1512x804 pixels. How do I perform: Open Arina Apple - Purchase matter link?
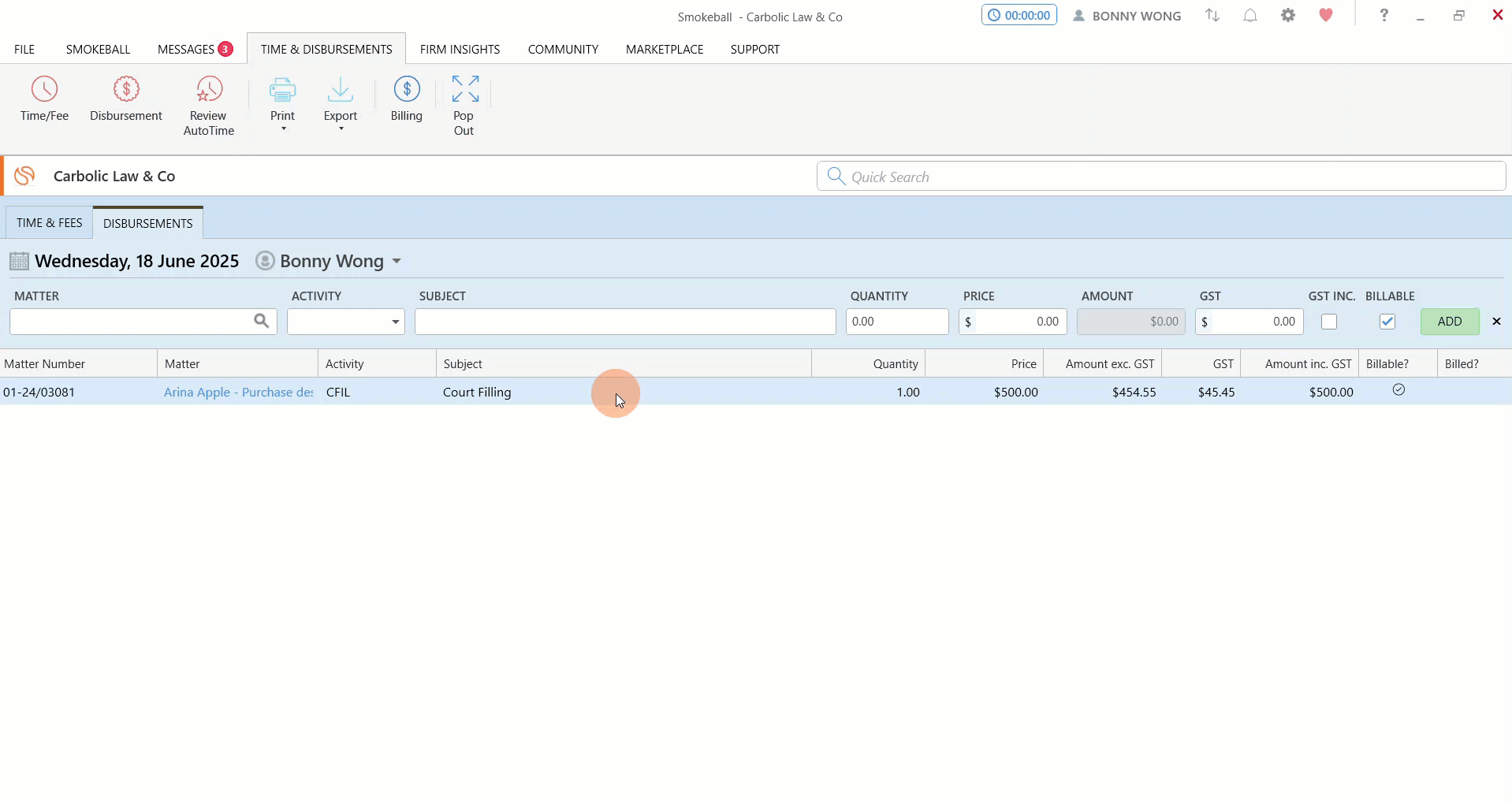point(239,392)
